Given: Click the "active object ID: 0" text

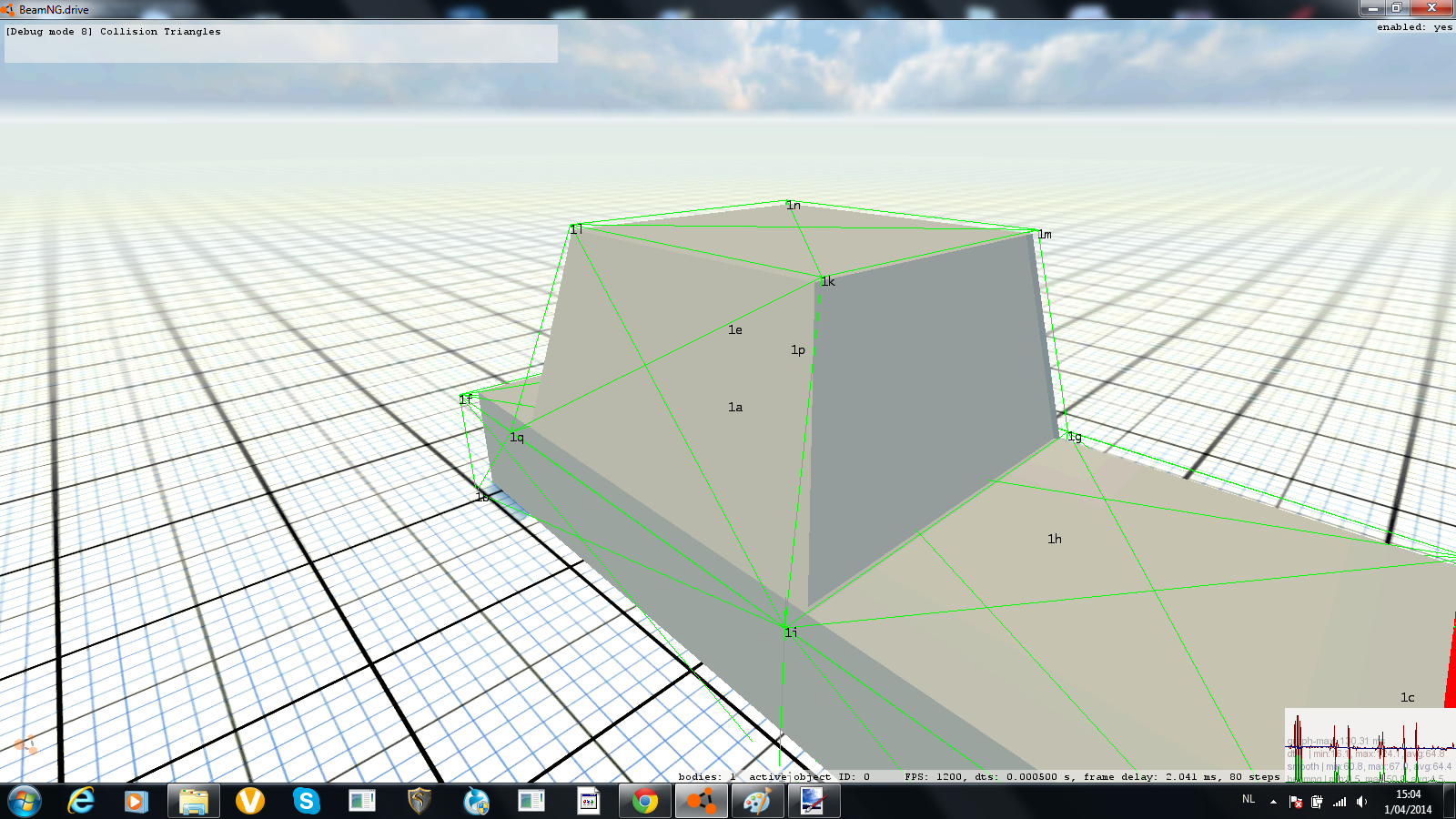Looking at the screenshot, I should pyautogui.click(x=809, y=777).
